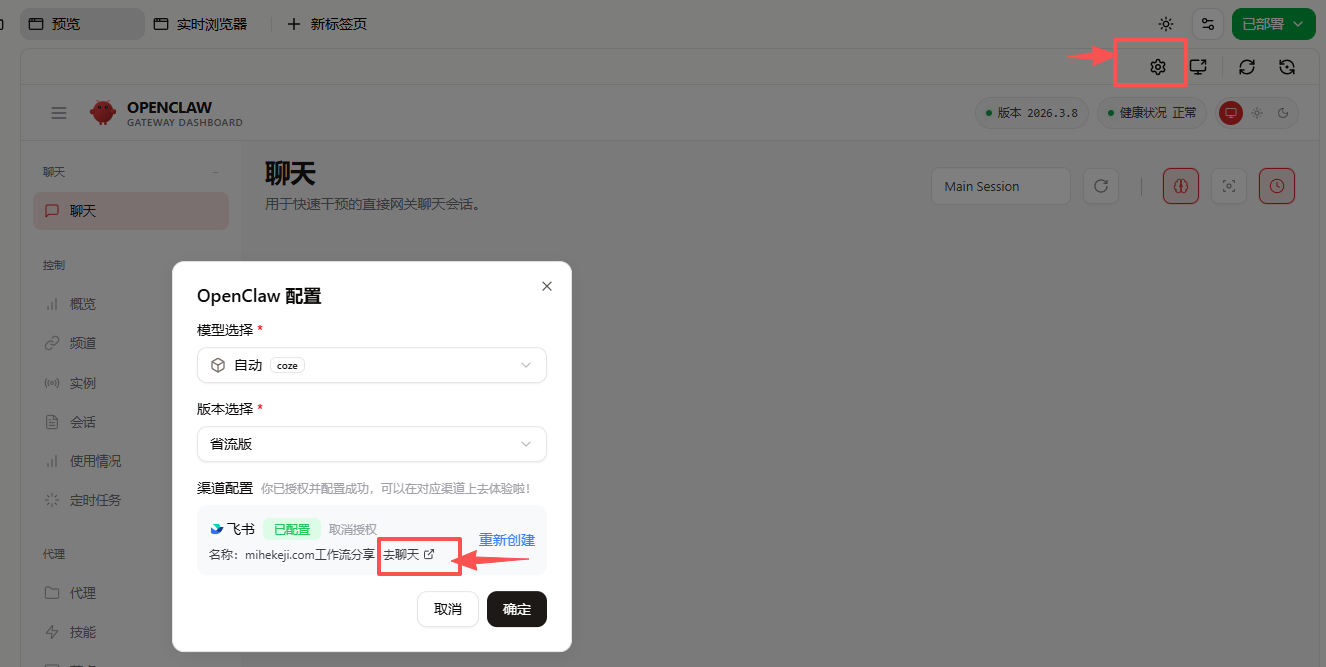Viewport: 1326px width, 667px height.
Task: Click the 重新创建 link
Action: click(x=507, y=540)
